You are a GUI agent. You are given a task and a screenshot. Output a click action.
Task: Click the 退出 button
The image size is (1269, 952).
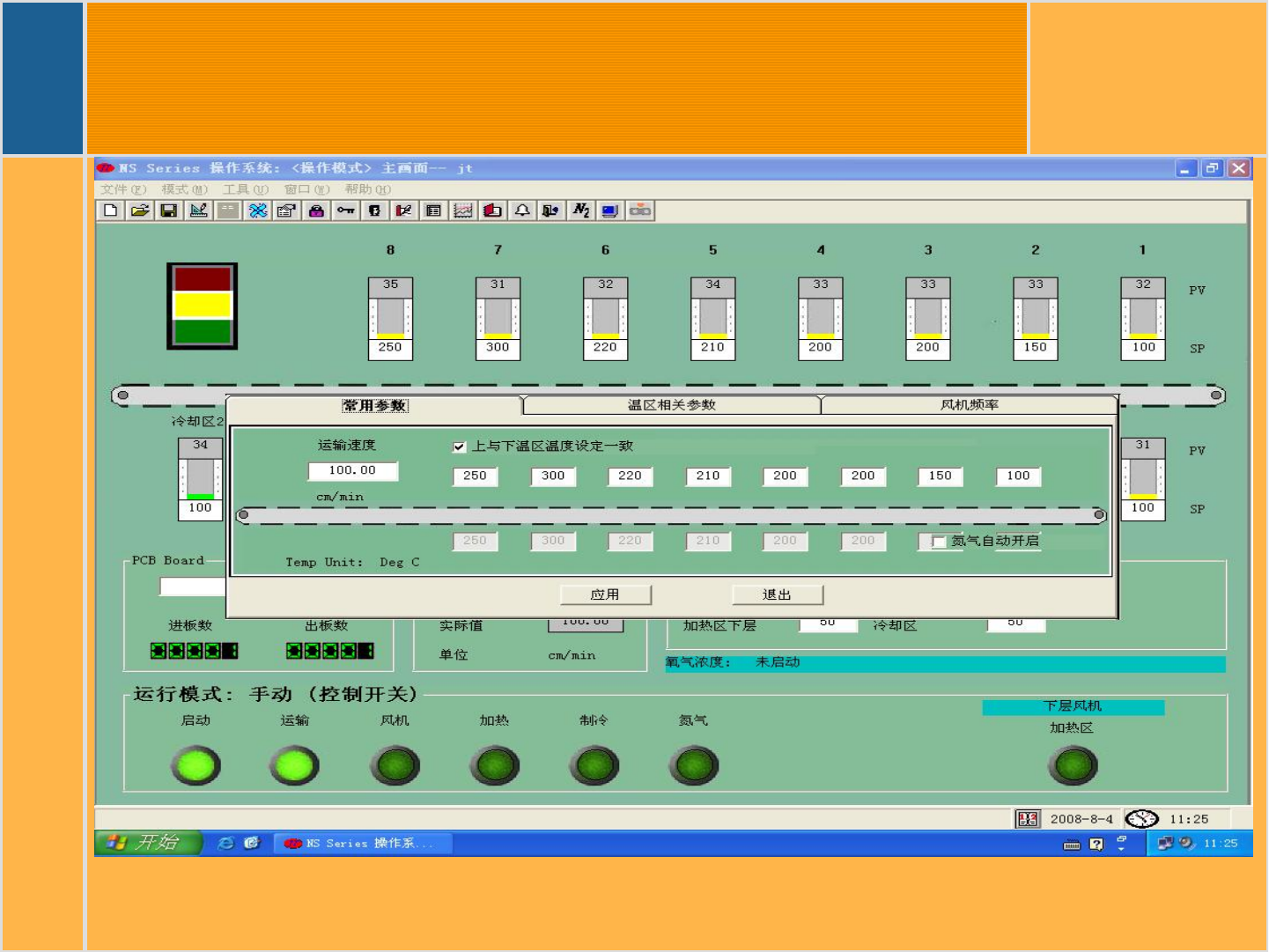pos(777,594)
